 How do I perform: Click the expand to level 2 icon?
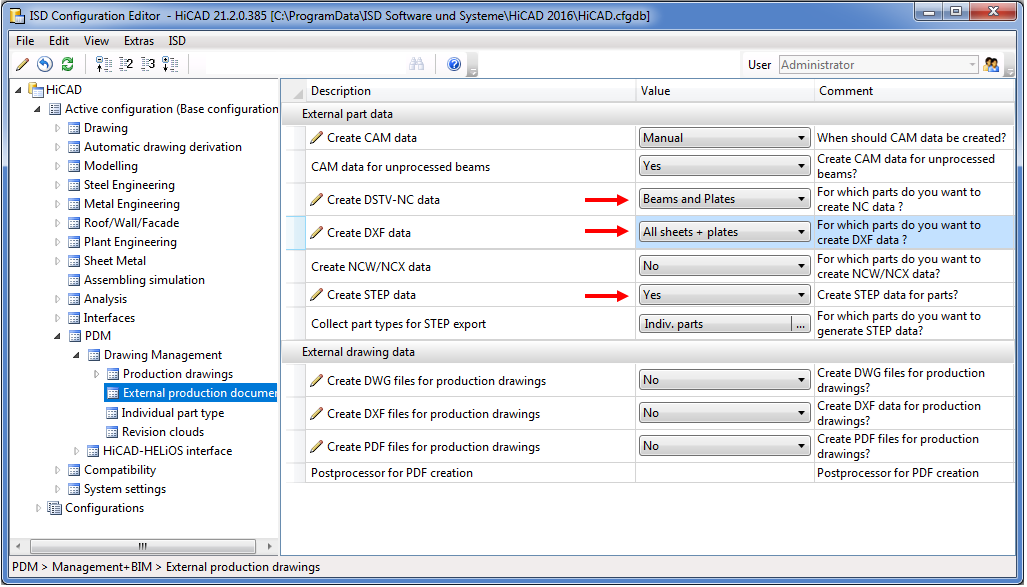click(x=126, y=64)
